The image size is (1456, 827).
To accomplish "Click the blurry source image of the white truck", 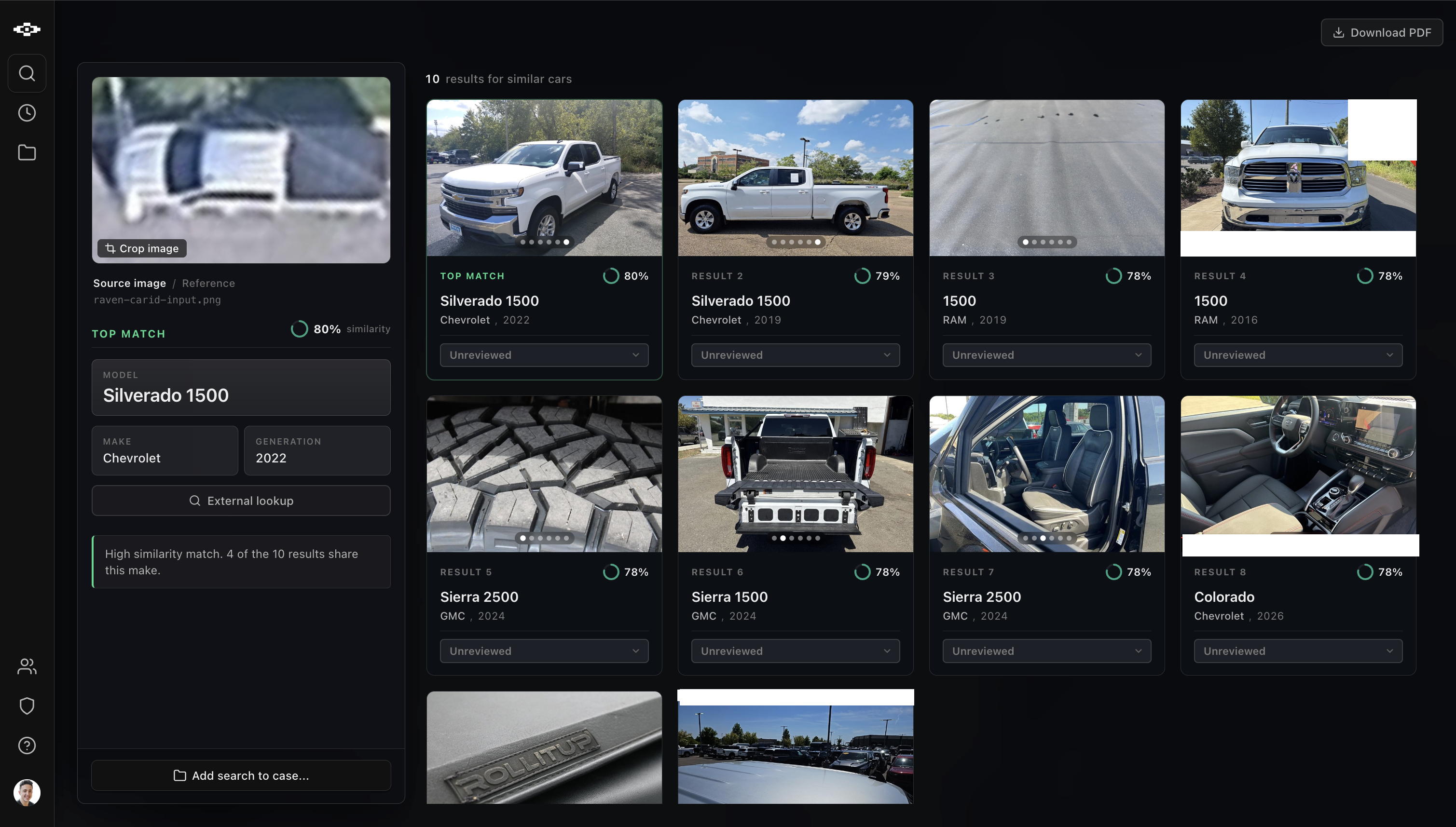I will click(x=241, y=170).
